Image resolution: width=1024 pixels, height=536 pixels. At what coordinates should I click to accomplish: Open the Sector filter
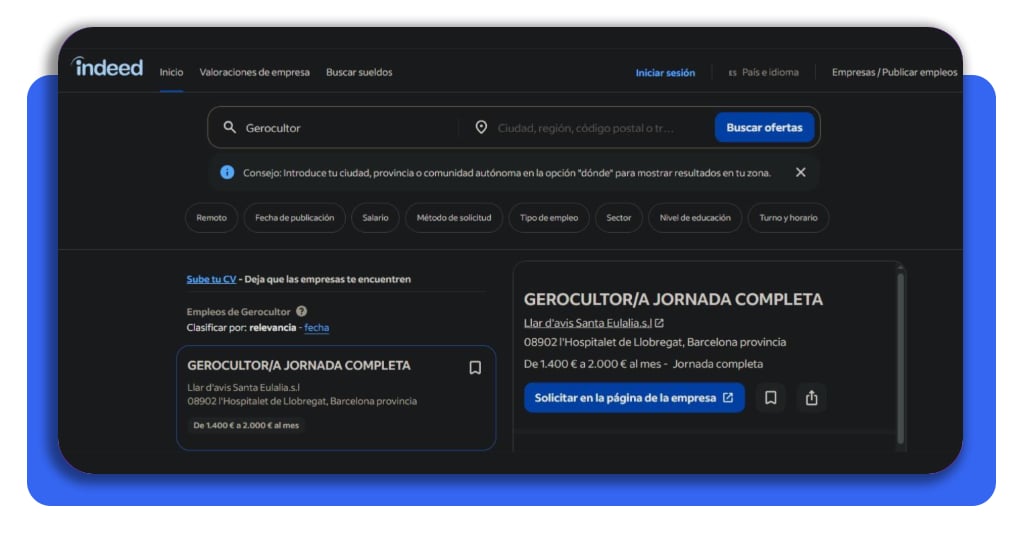(x=618, y=218)
